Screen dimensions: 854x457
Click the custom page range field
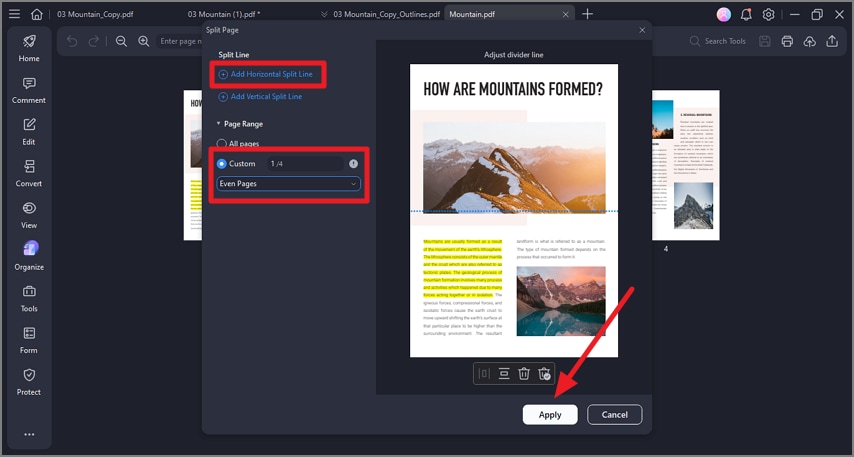pos(305,163)
